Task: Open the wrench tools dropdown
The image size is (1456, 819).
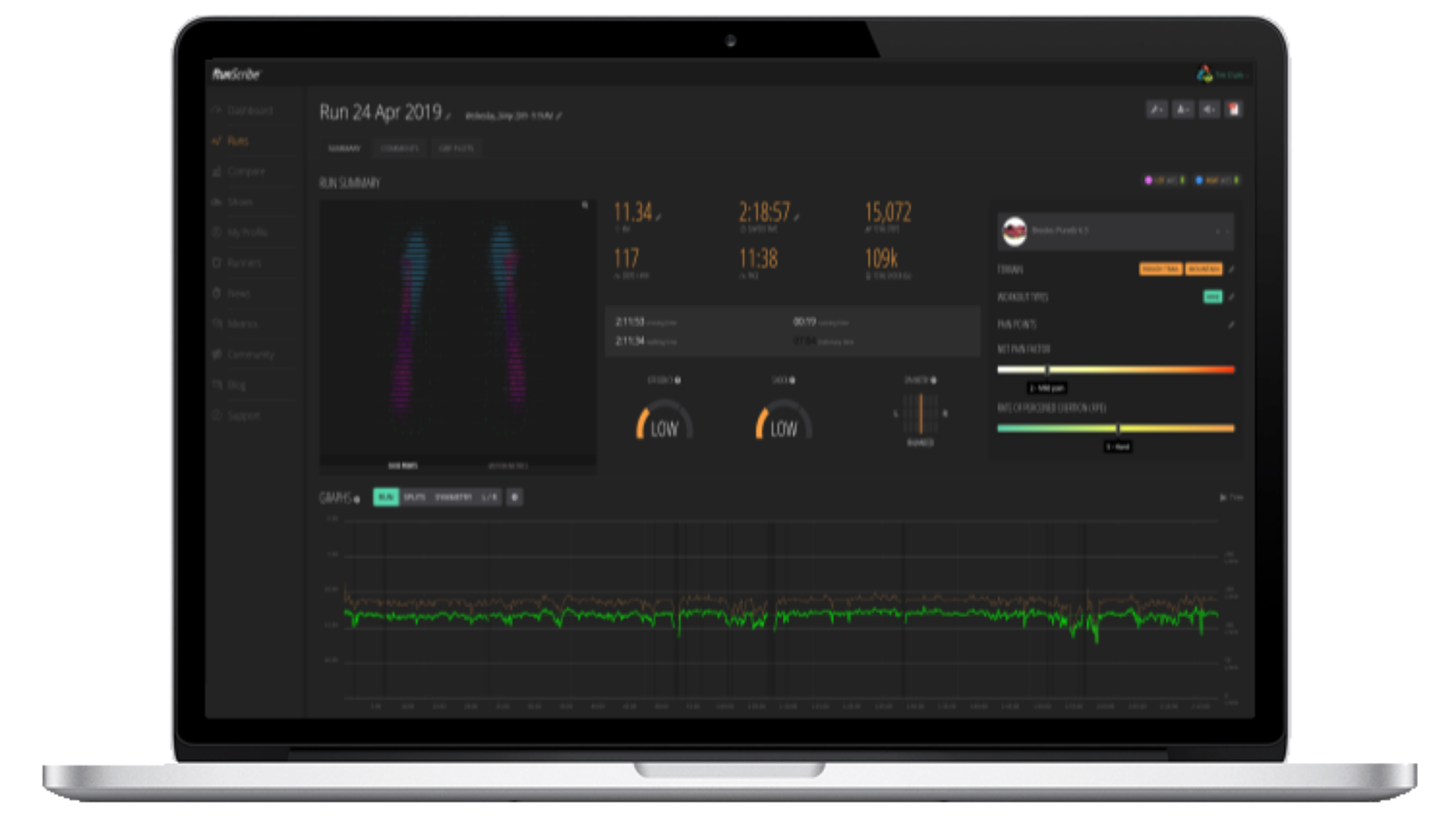Action: [1156, 110]
